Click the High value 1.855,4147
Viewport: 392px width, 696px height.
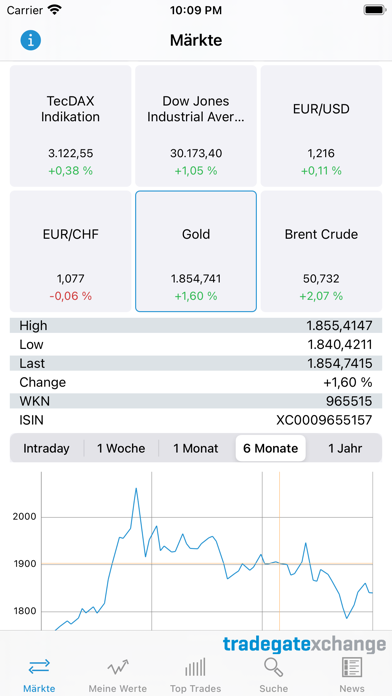click(339, 326)
